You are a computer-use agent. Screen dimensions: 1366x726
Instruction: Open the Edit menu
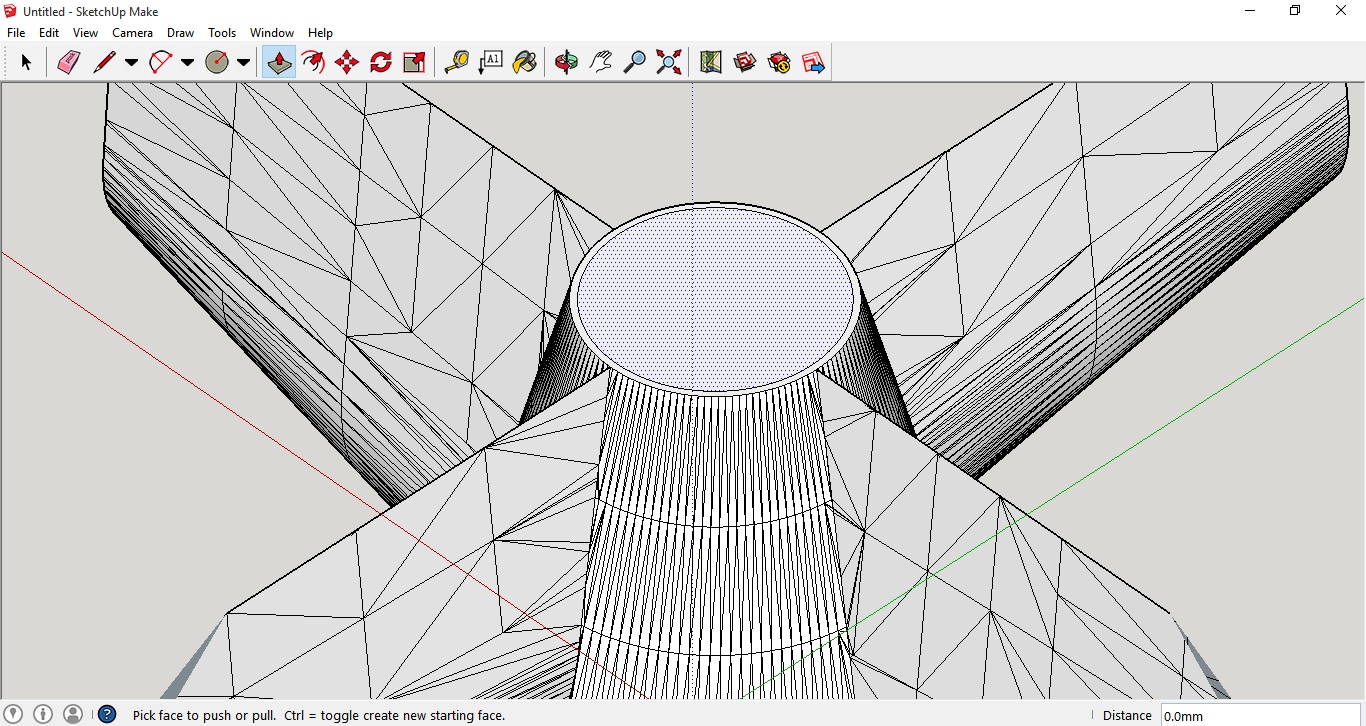49,33
